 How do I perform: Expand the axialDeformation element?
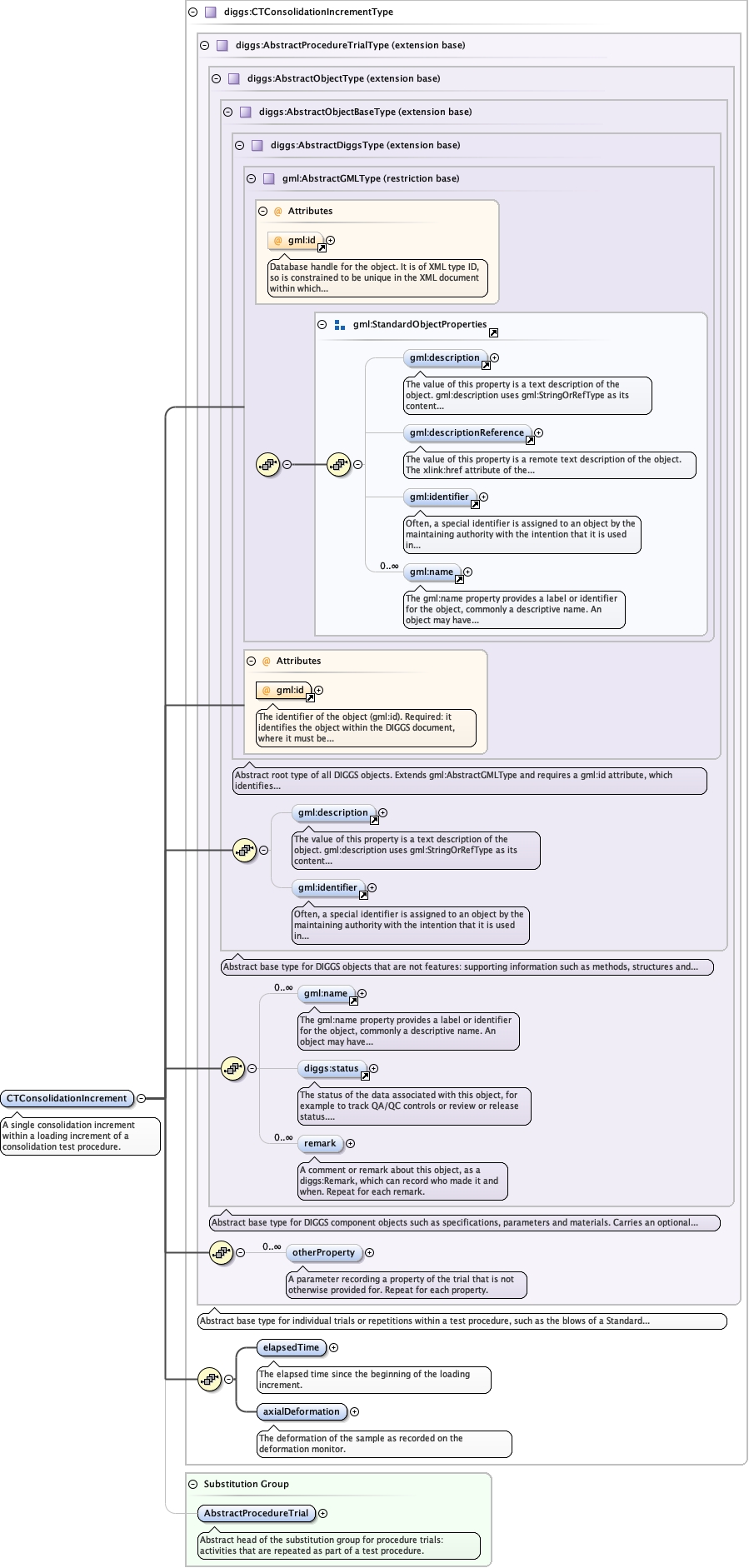point(354,1412)
